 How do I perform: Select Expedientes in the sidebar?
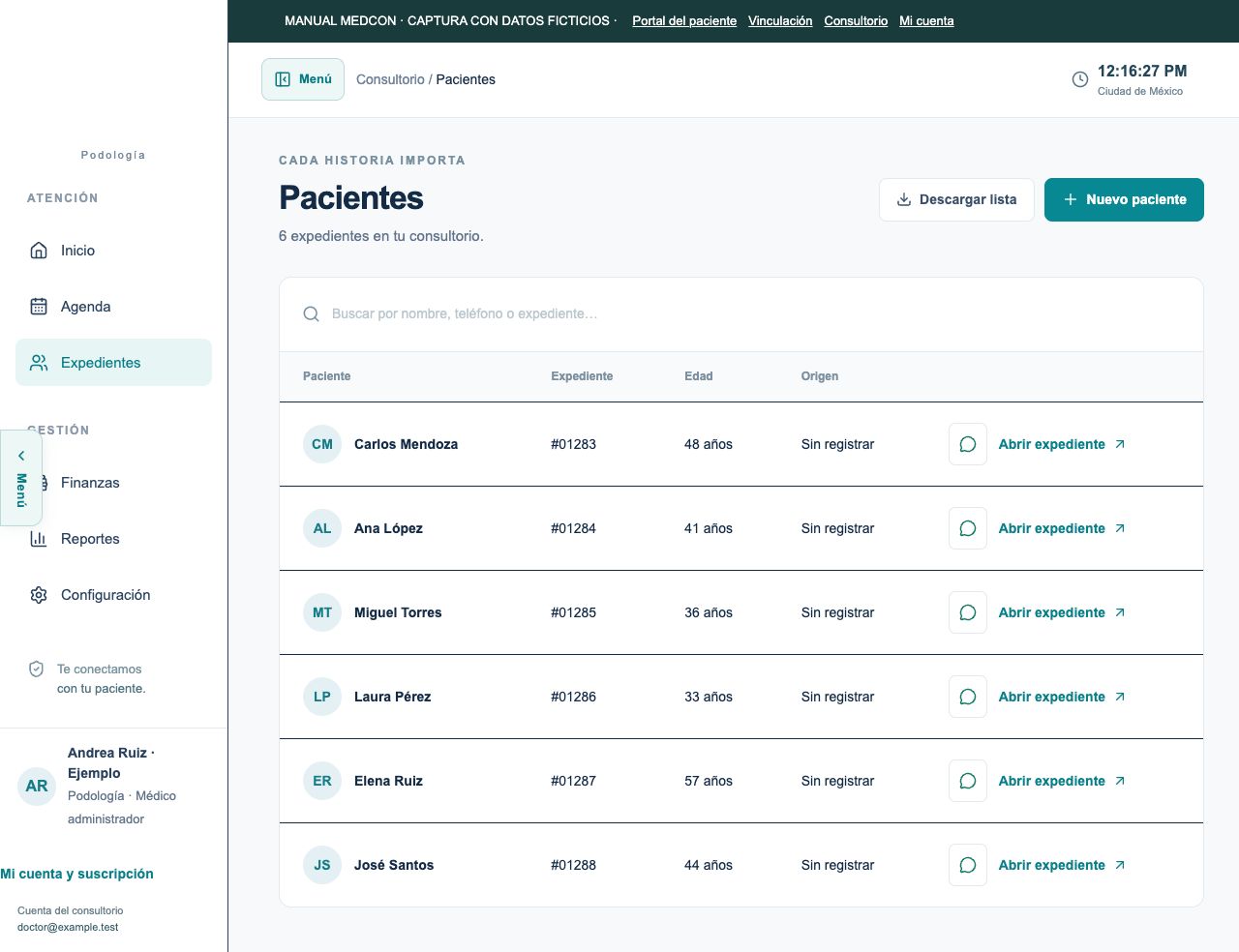(x=113, y=363)
